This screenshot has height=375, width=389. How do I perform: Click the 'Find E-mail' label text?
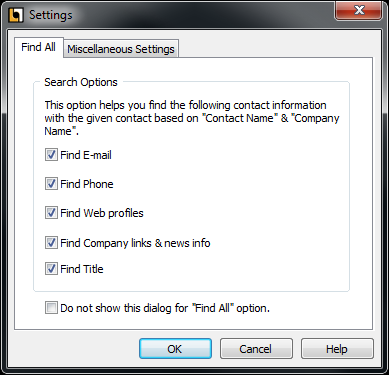[x=86, y=155]
